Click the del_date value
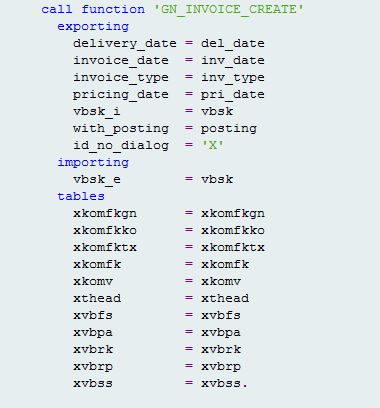The image size is (380, 408). pos(233,43)
